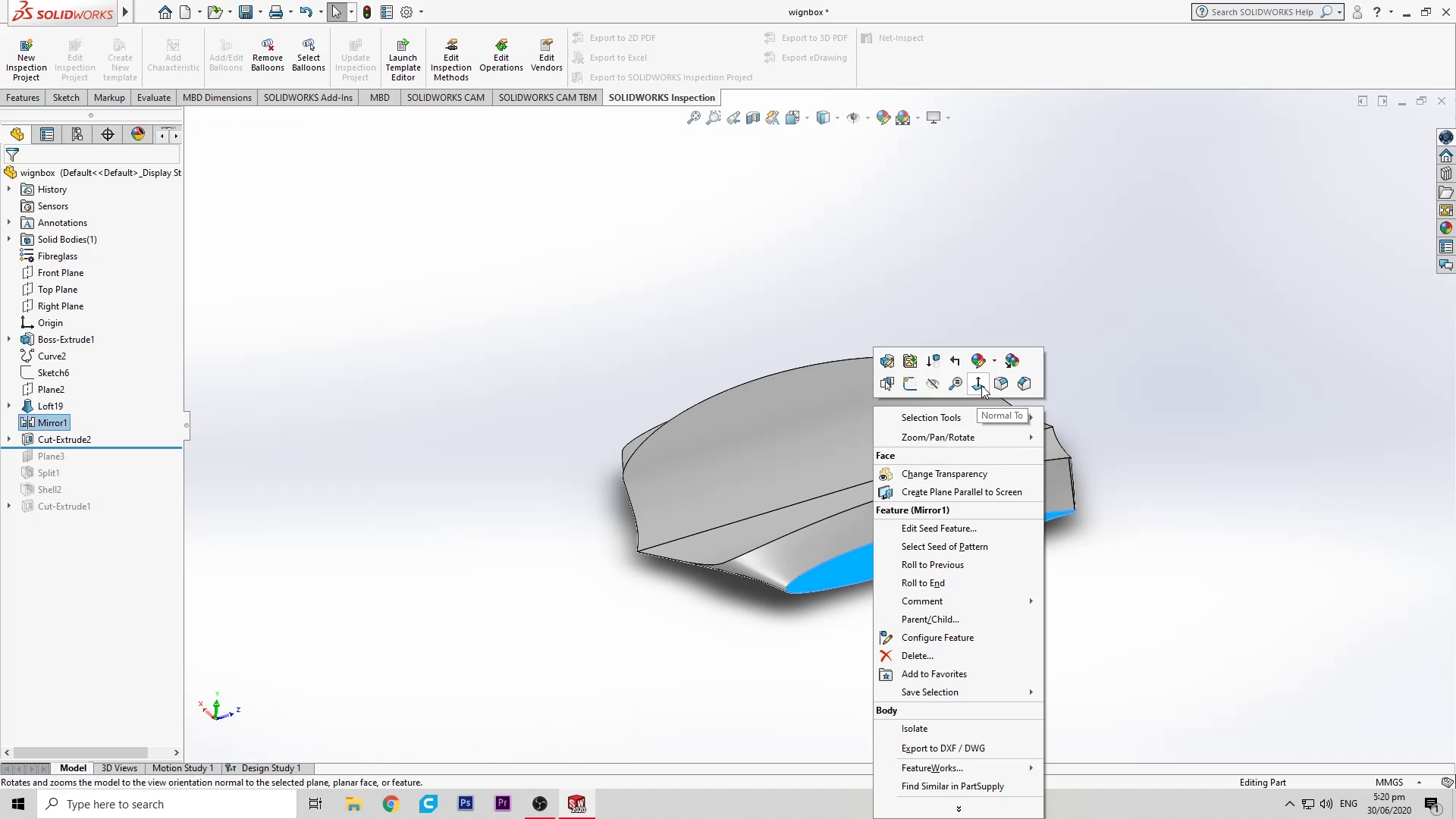Open Chrome from Windows taskbar

click(391, 804)
